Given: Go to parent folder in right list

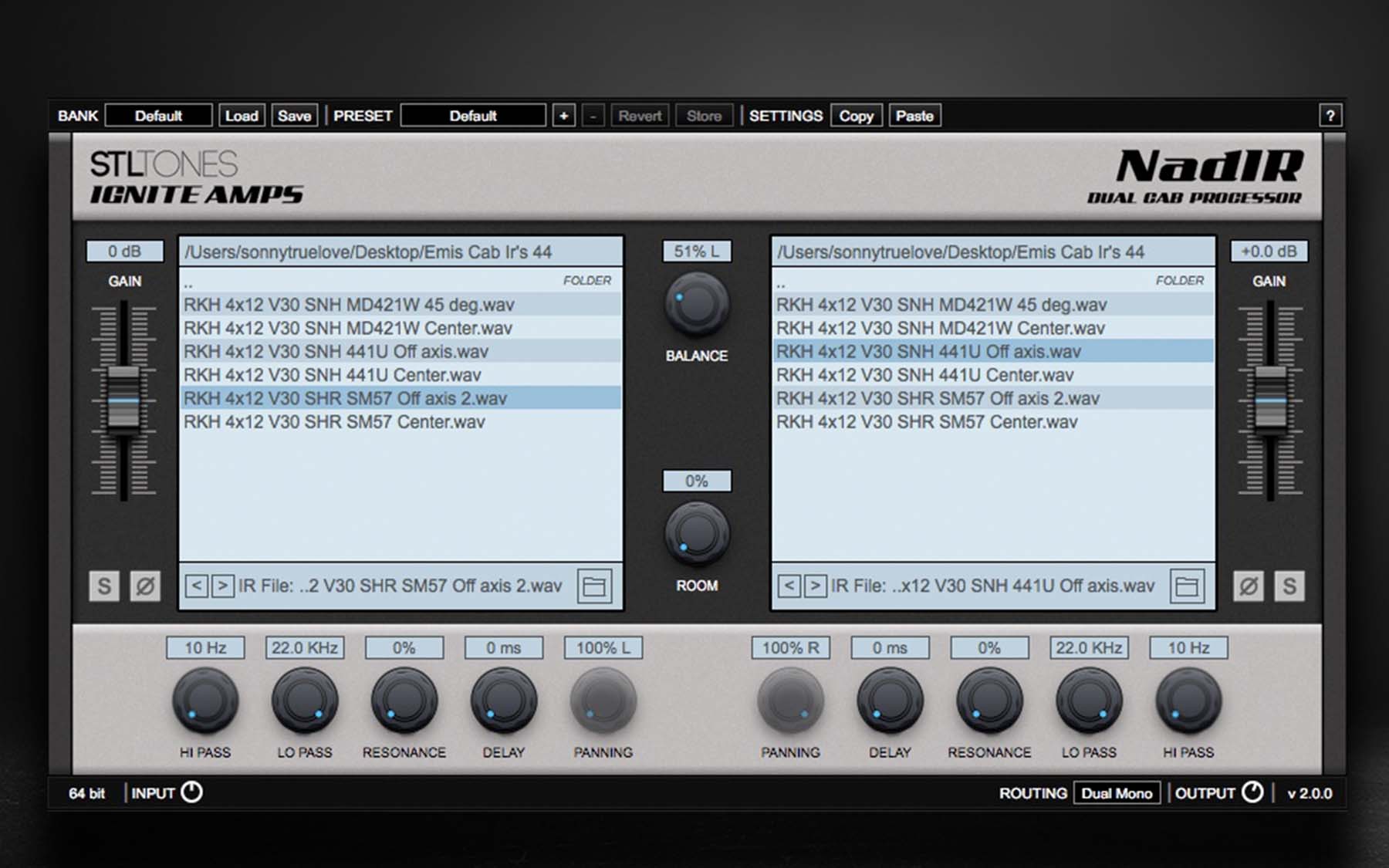Looking at the screenshot, I should pos(994,282).
